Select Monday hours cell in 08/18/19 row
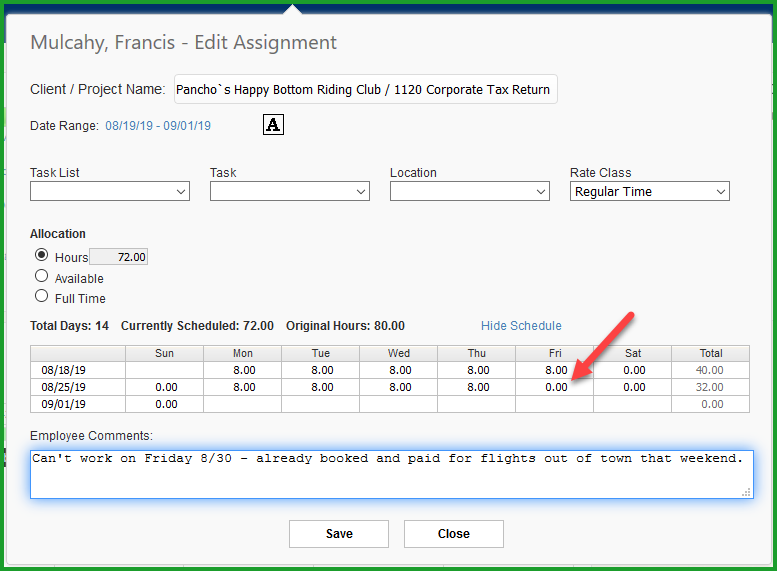The height and width of the screenshot is (571, 777). tap(242, 370)
